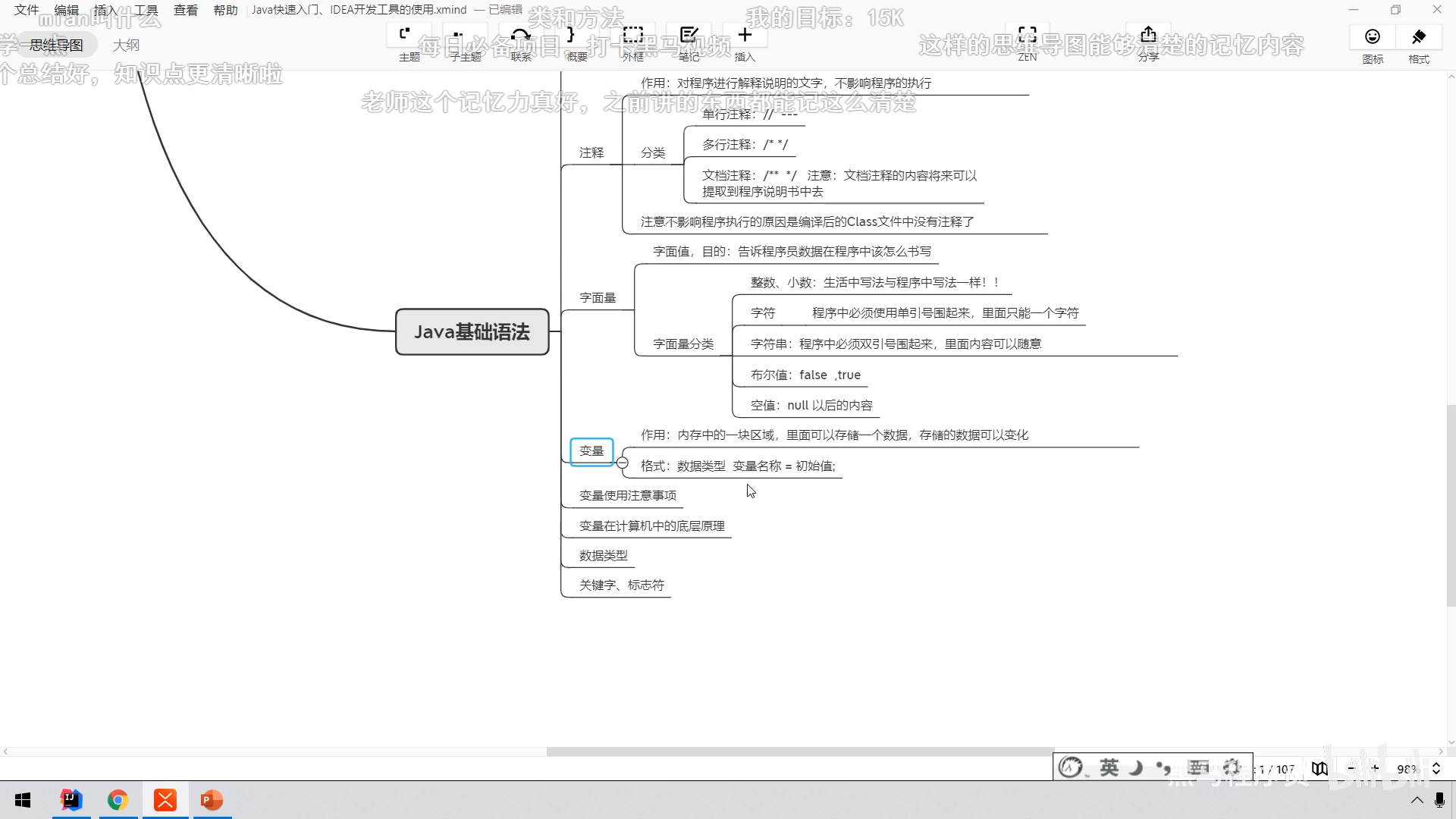Toggle the mini-map overview icon

(1319, 769)
